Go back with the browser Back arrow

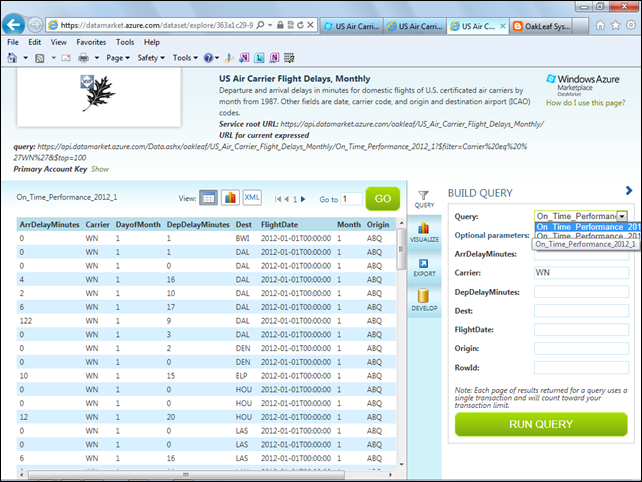pos(14,25)
